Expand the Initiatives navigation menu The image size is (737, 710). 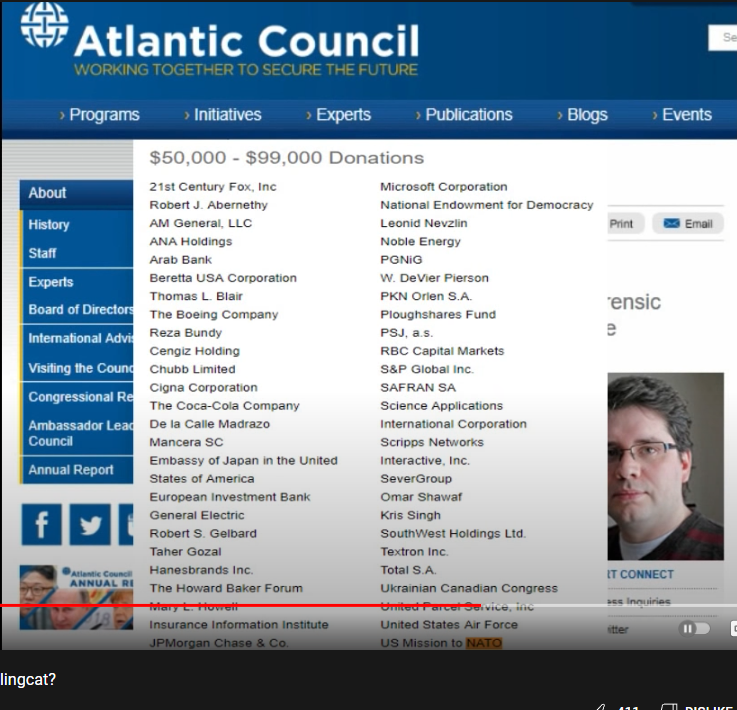pyautogui.click(x=226, y=115)
